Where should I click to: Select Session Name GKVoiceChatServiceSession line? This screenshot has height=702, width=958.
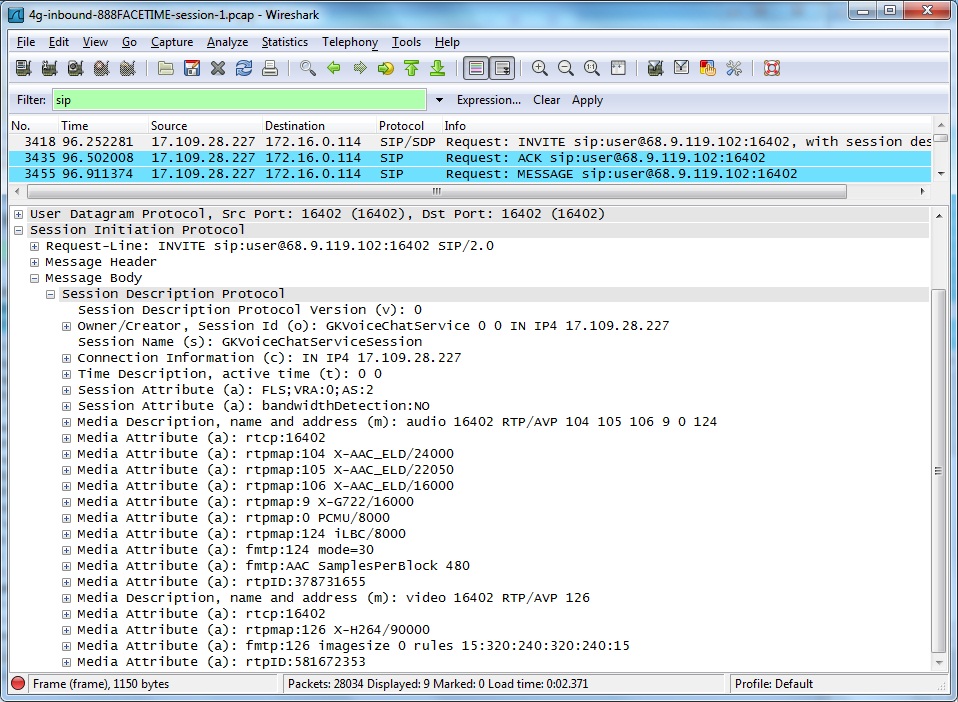[250, 342]
